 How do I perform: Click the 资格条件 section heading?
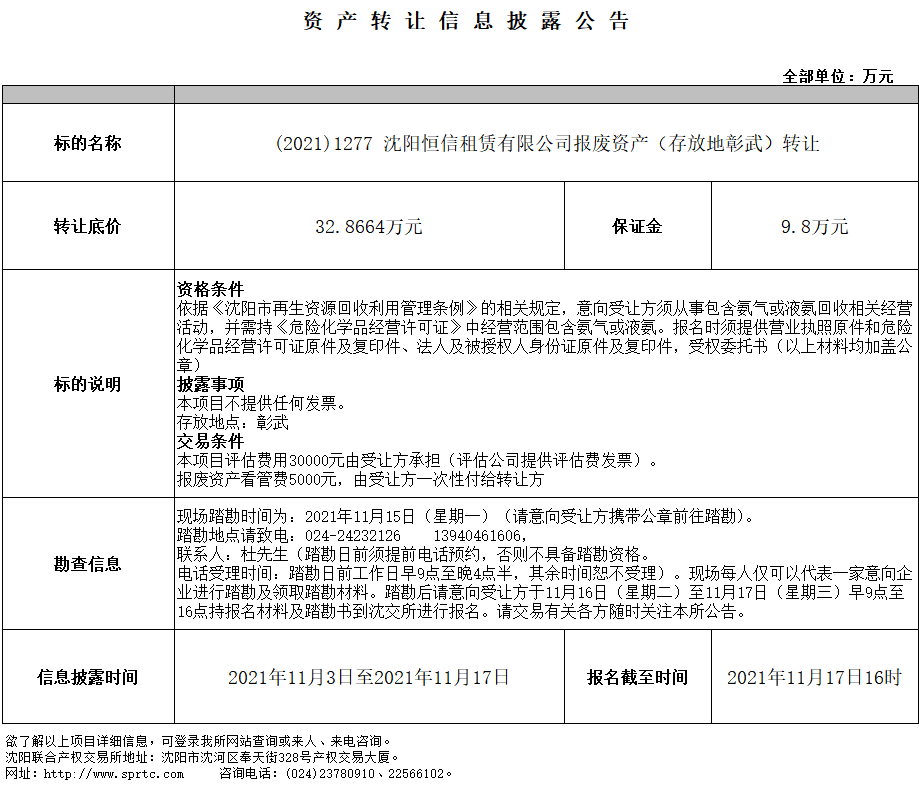[x=210, y=288]
